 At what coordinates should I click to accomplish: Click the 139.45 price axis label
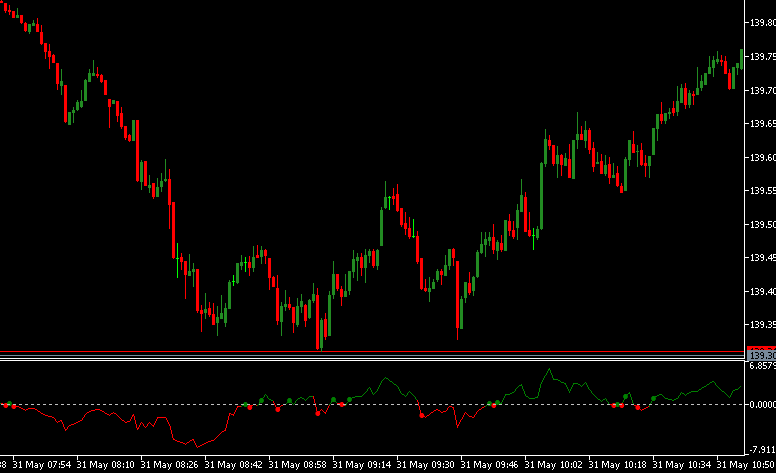click(x=763, y=258)
